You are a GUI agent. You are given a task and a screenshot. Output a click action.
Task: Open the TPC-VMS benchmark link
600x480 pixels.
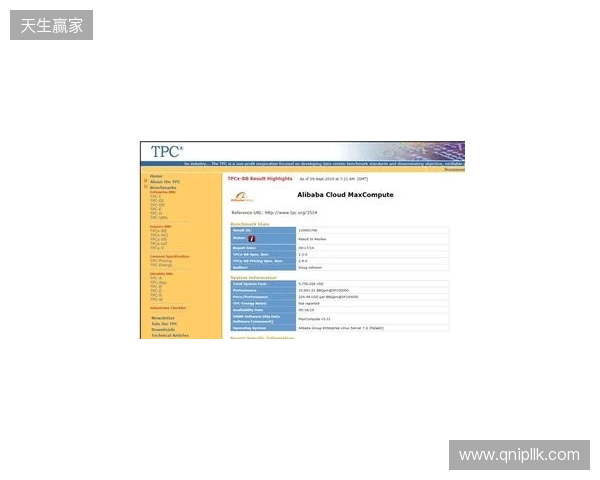(x=159, y=217)
